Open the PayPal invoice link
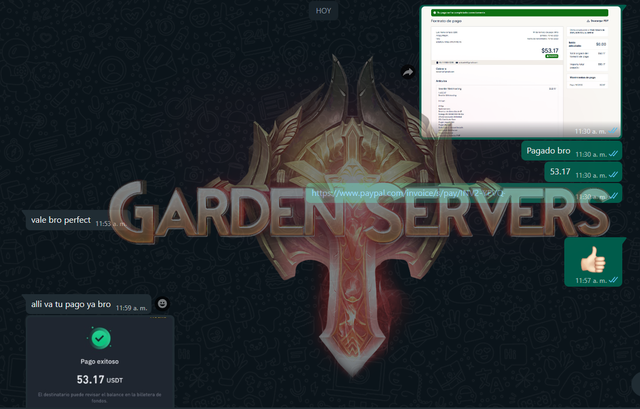 click(407, 193)
